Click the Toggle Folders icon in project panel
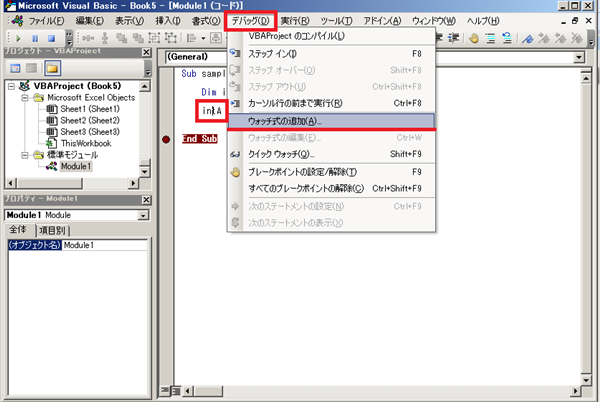Screen dimensions: 600x402 coord(52,68)
